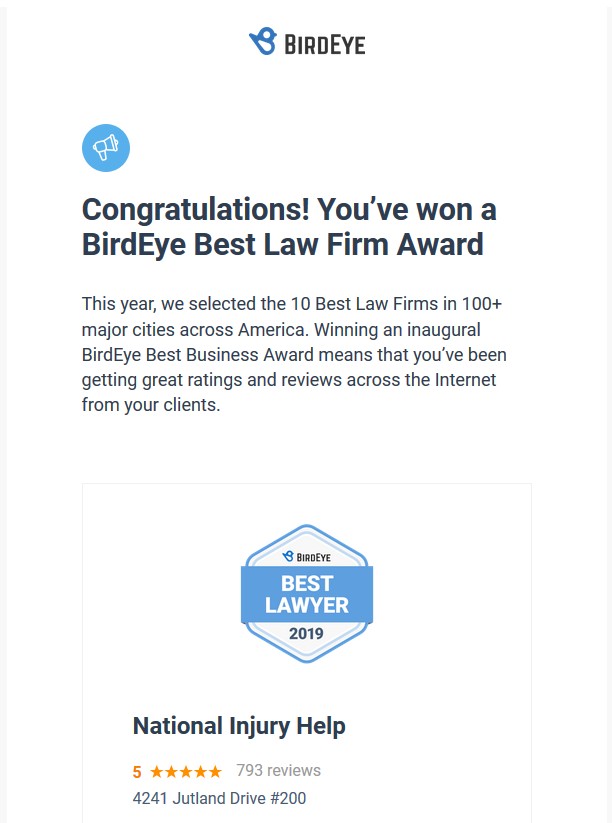612x823 pixels.
Task: Open the National Injury Help business name
Action: [239, 726]
